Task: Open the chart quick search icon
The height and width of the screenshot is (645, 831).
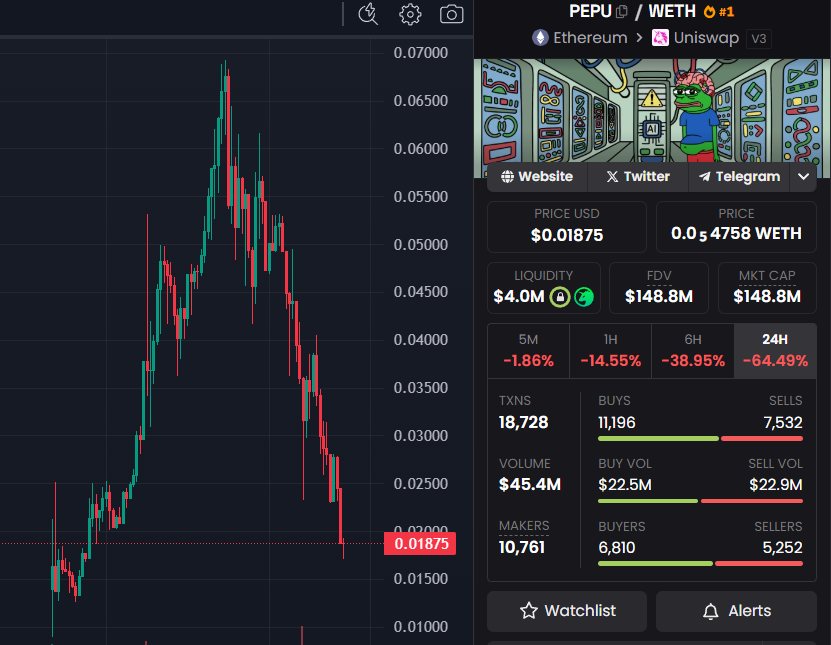Action: coord(368,14)
